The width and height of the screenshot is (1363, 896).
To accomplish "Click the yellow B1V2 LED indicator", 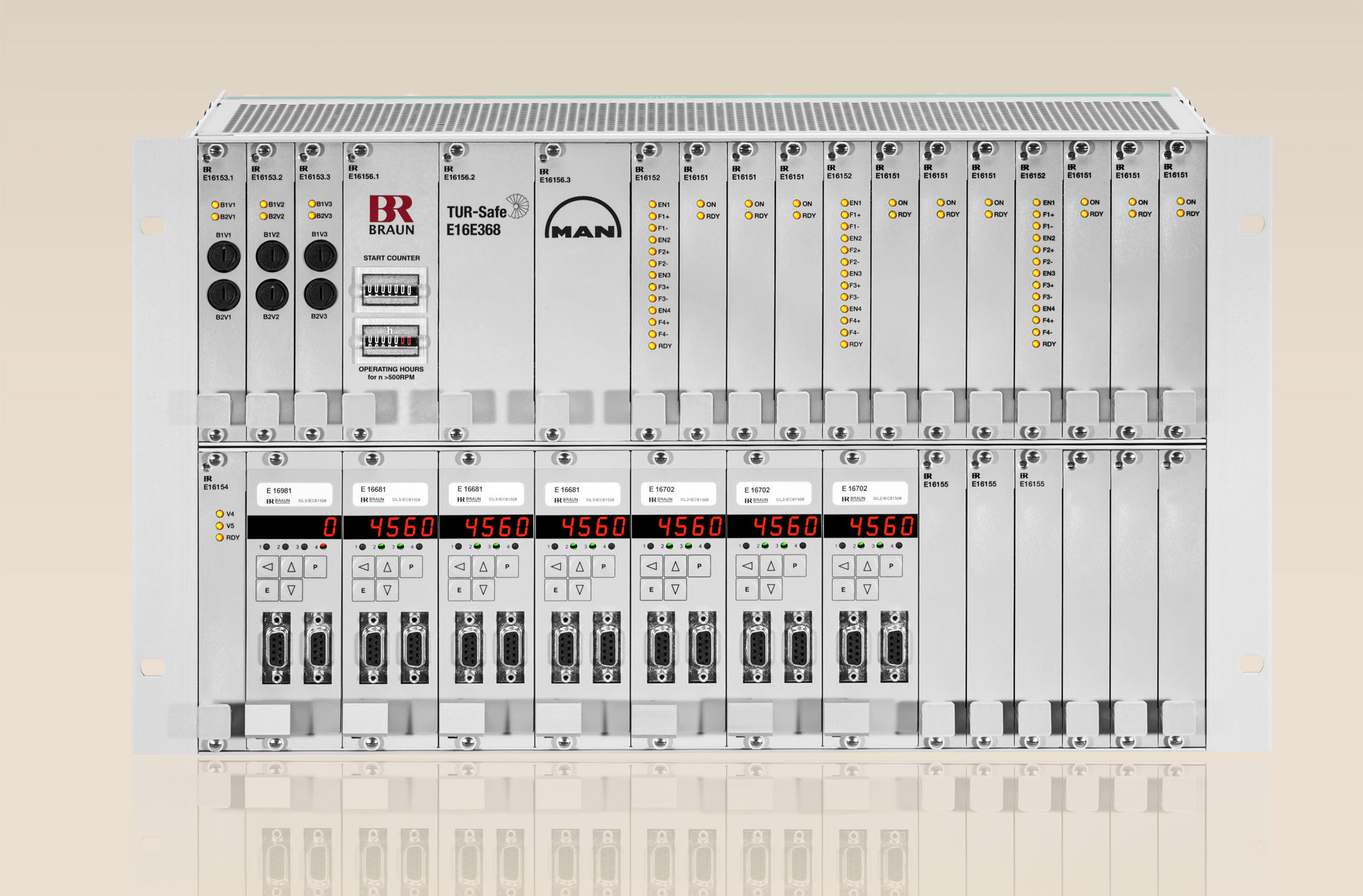I will [x=263, y=204].
